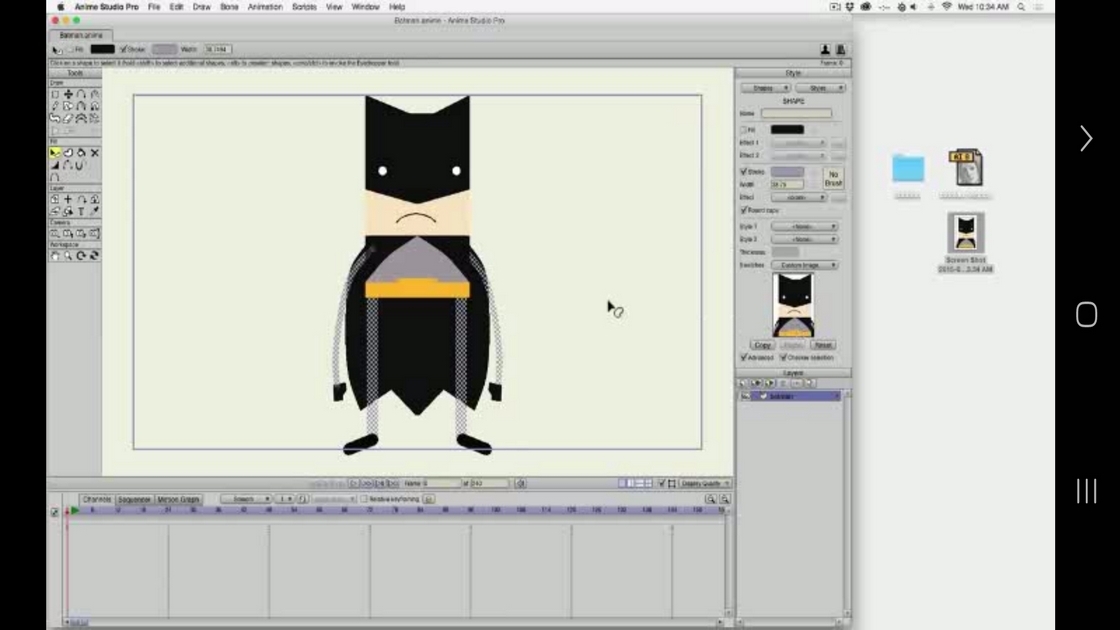Screen dimensions: 1120x630
Task: Choose the Text T tool
Action: point(81,211)
